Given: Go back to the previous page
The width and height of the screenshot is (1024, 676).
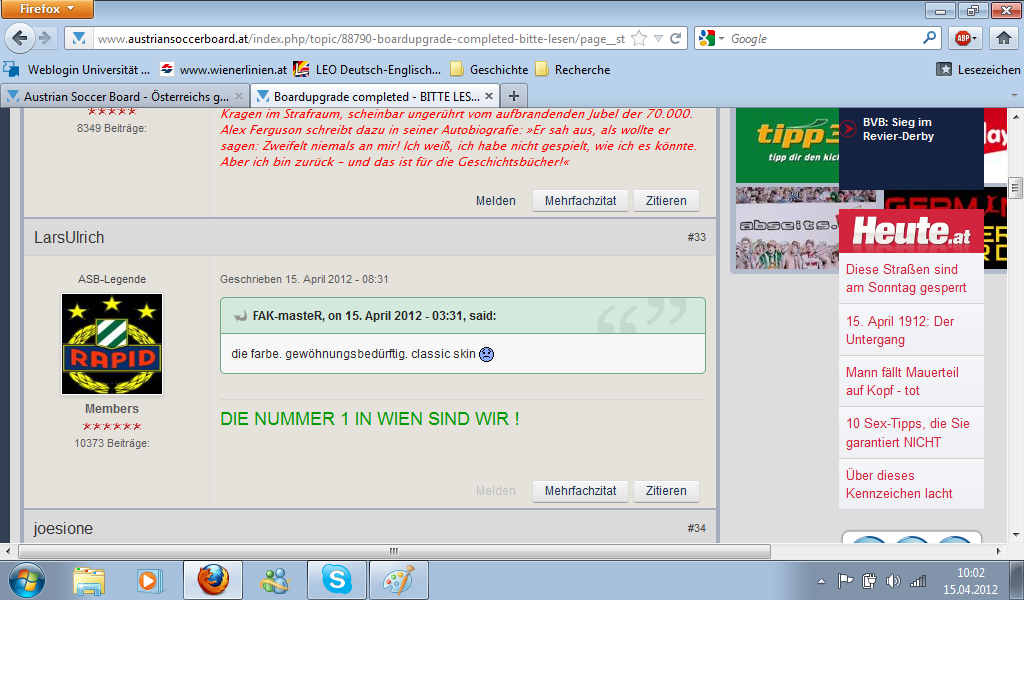Looking at the screenshot, I should point(20,39).
